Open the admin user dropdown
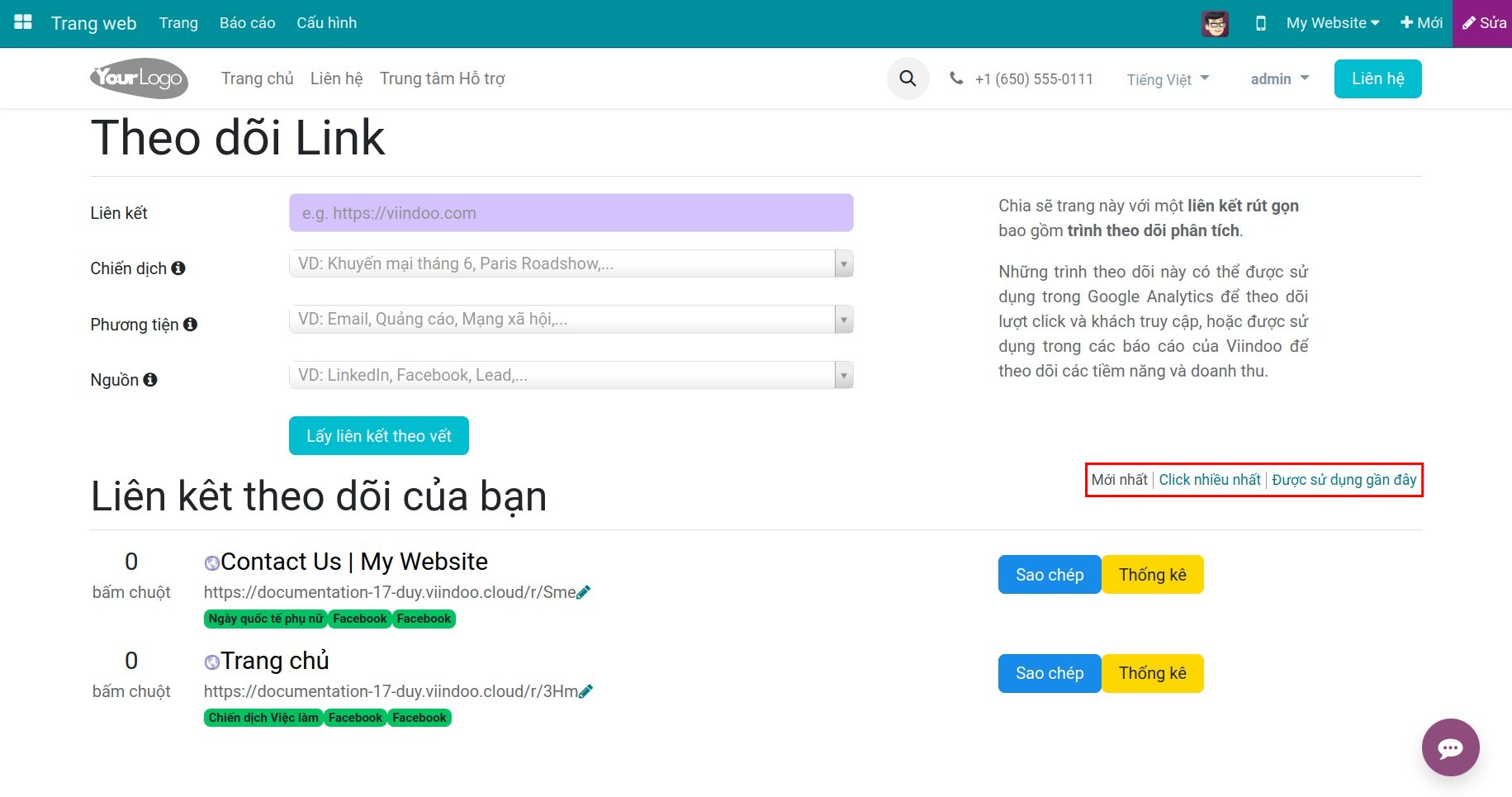This screenshot has height=797, width=1512. pyautogui.click(x=1280, y=78)
